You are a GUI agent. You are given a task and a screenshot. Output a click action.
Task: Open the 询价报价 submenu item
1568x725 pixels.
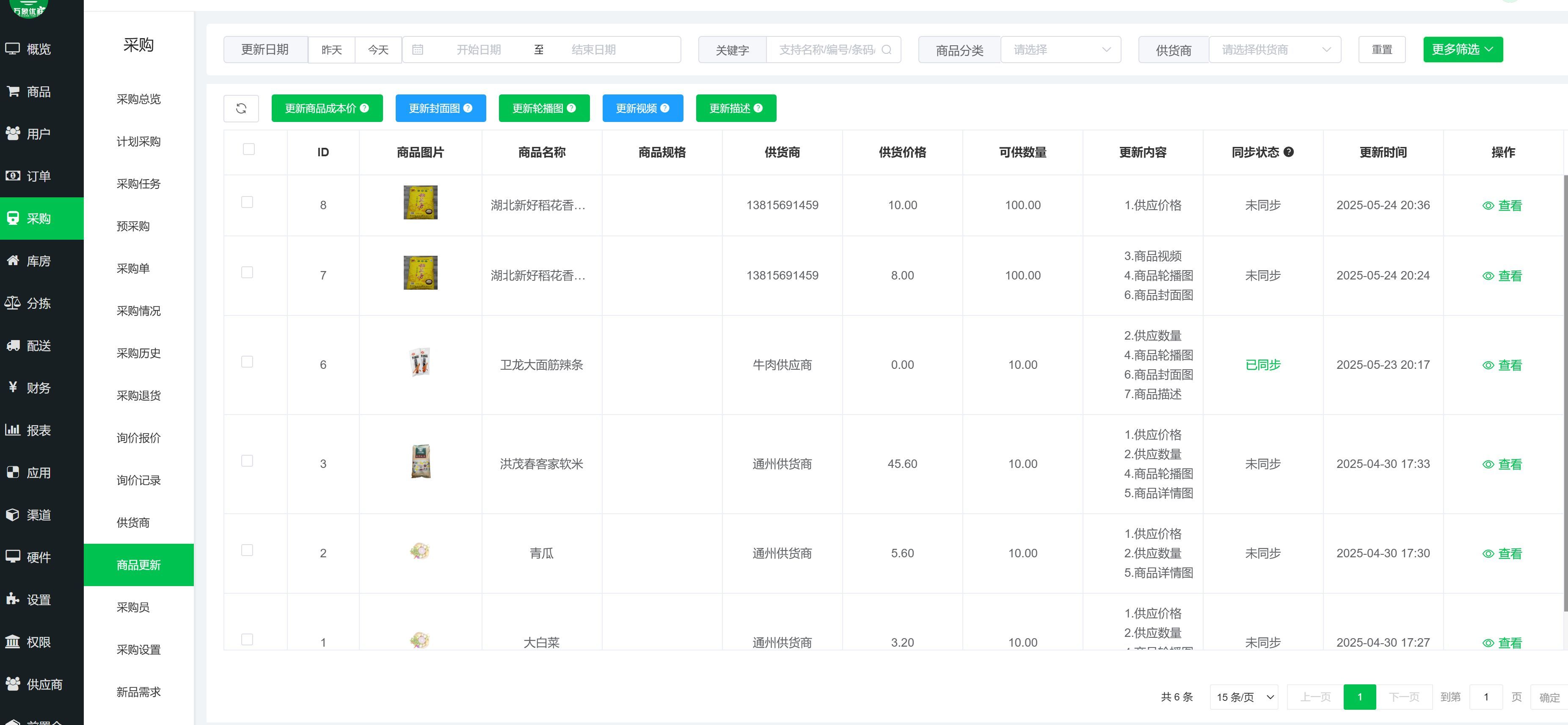[x=139, y=438]
